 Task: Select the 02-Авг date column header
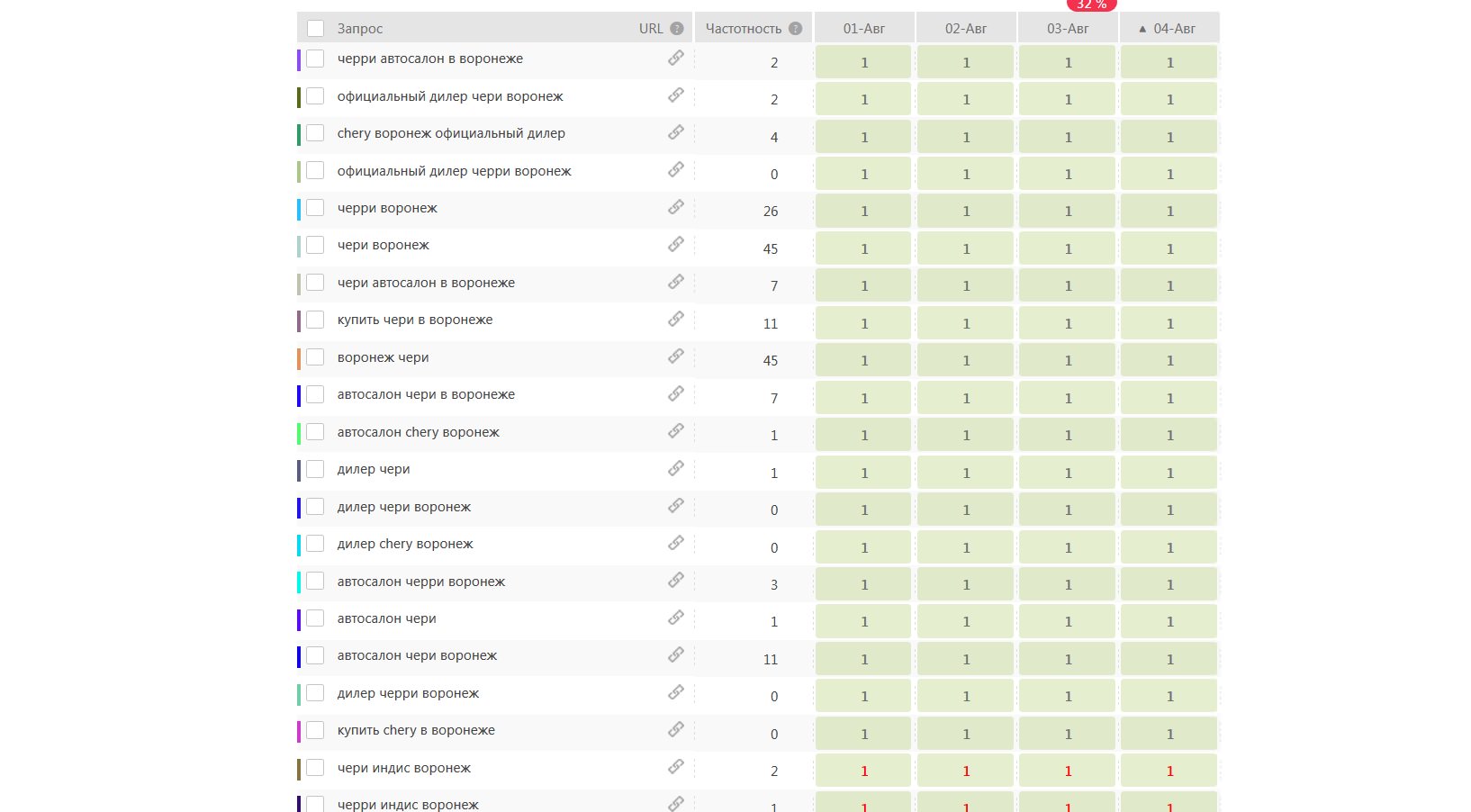[x=966, y=29]
